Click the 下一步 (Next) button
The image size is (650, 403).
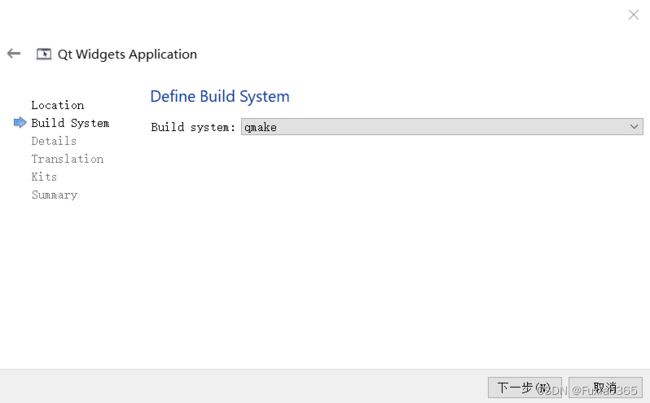point(524,388)
